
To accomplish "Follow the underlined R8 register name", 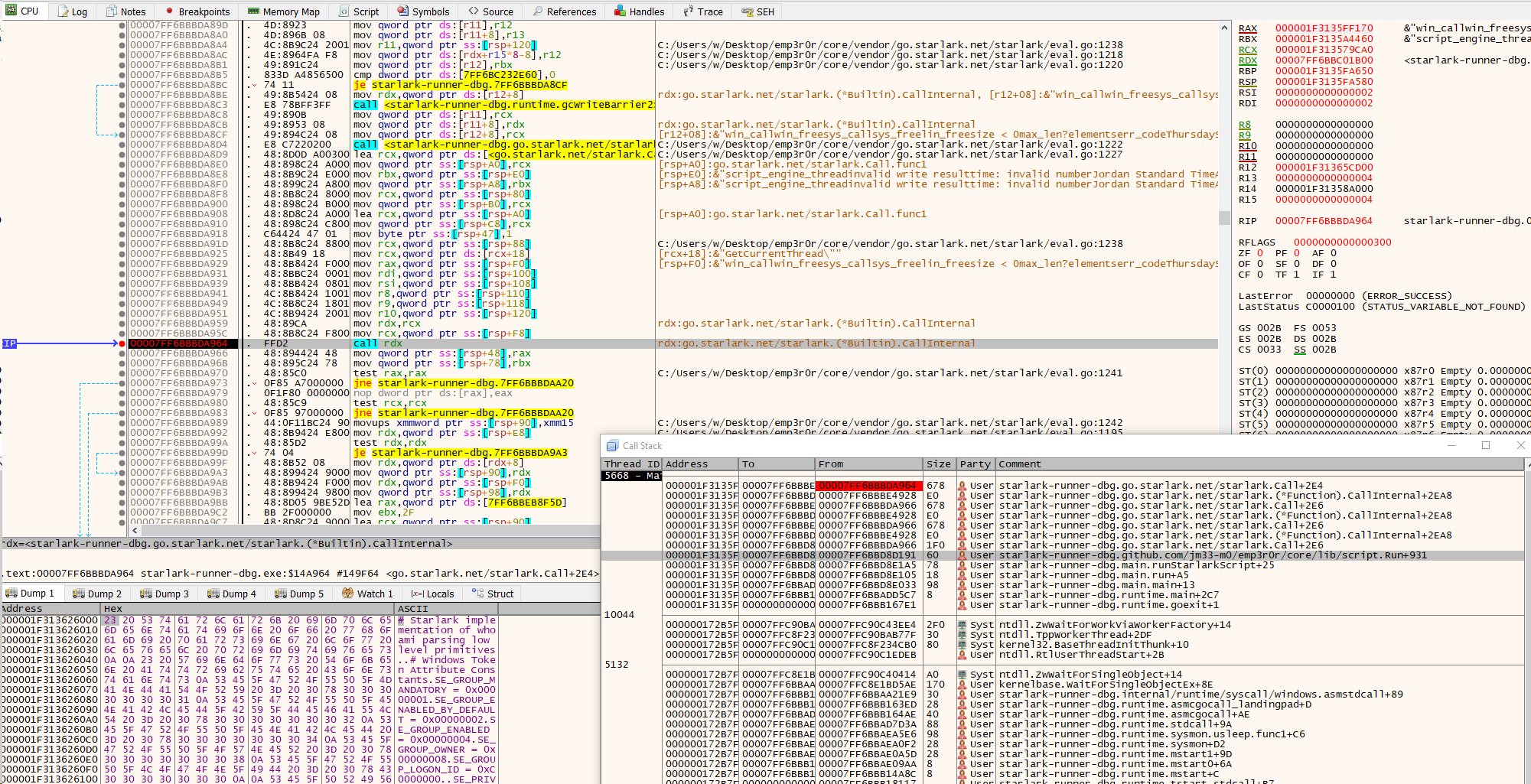I will (x=1245, y=125).
